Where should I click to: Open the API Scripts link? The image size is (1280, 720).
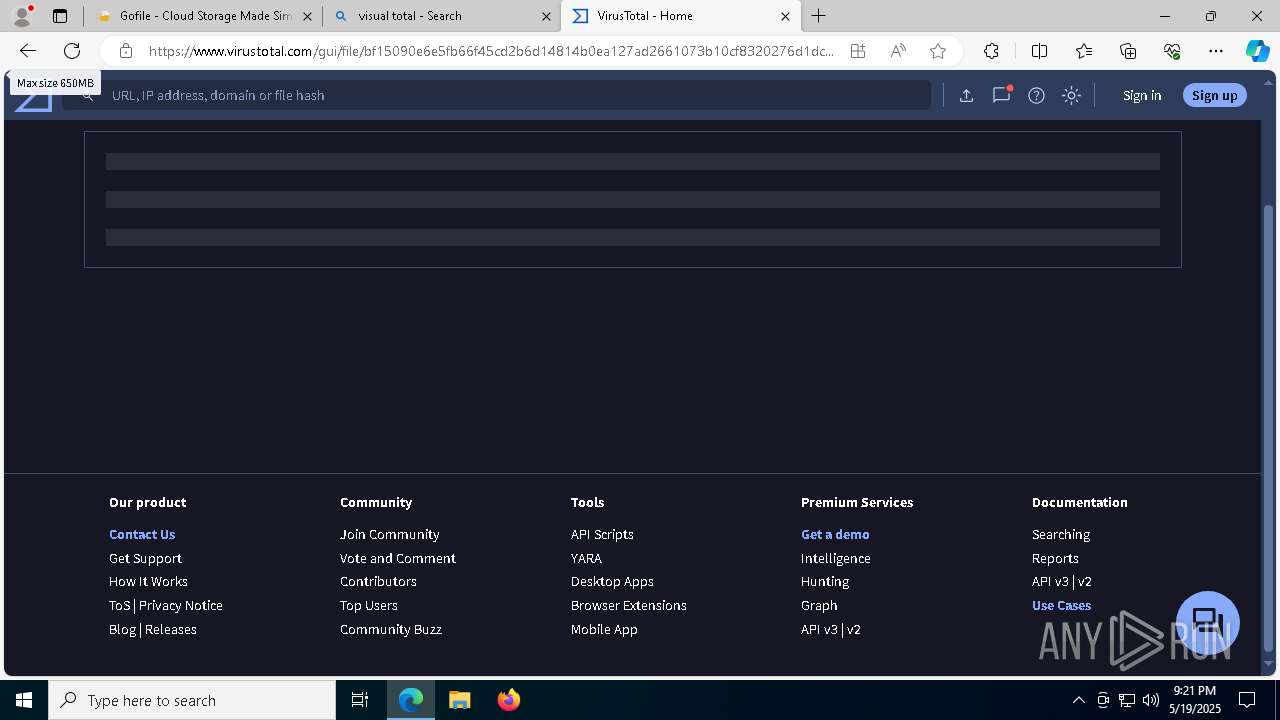coord(602,534)
